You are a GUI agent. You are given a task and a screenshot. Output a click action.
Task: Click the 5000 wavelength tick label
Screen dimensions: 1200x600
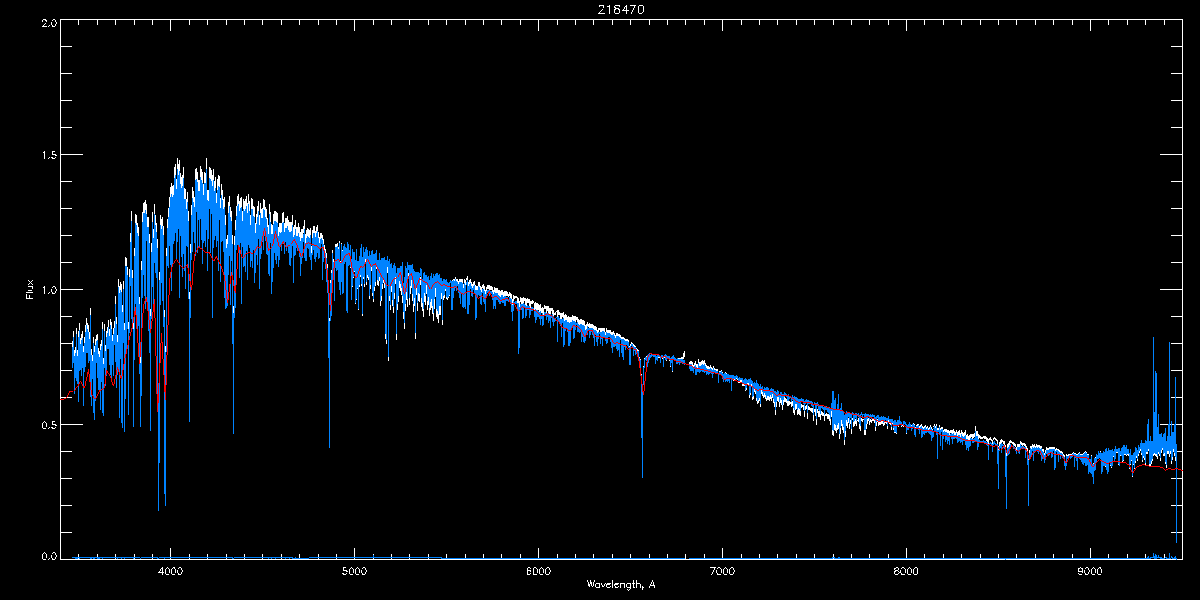click(354, 571)
